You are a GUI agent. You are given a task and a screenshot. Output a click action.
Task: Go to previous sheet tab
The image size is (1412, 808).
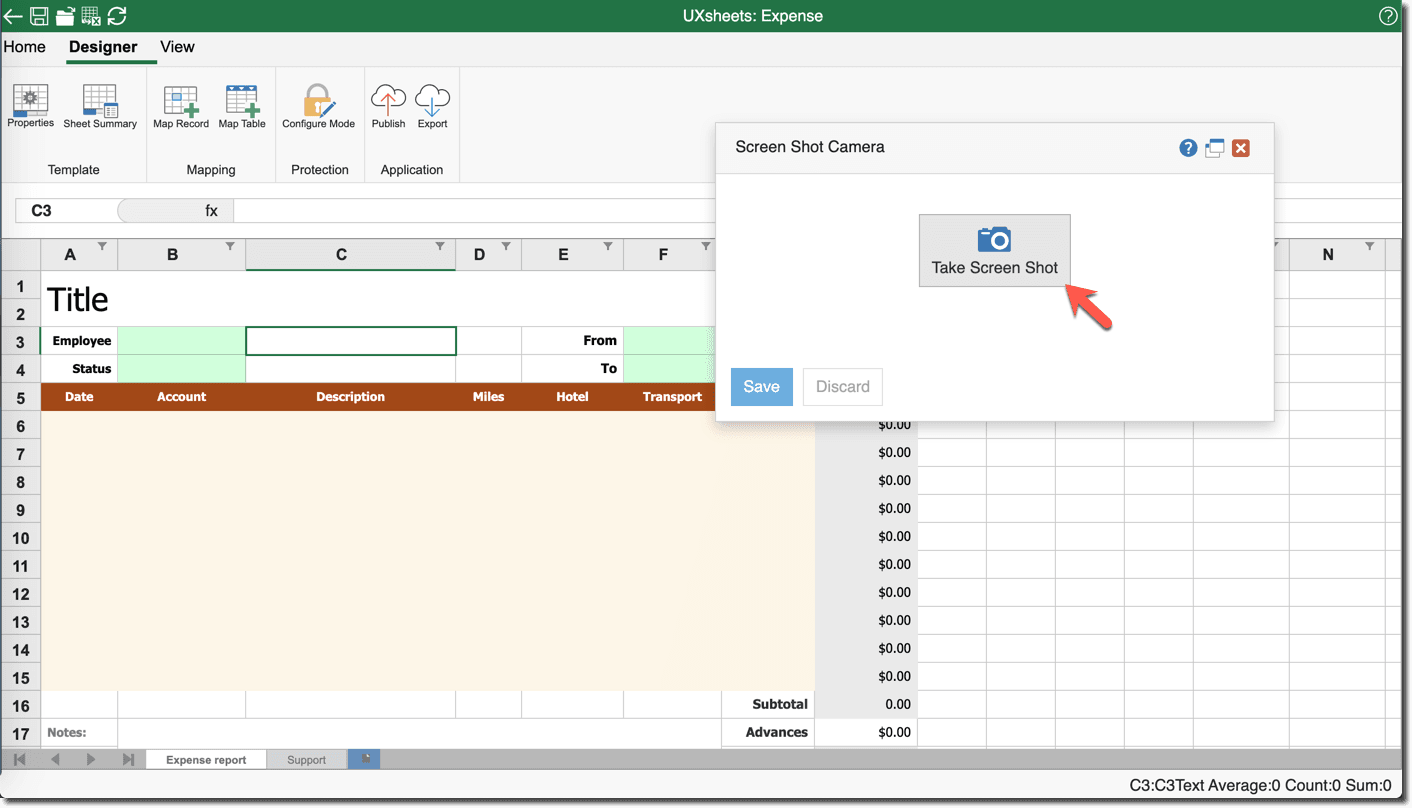point(55,759)
